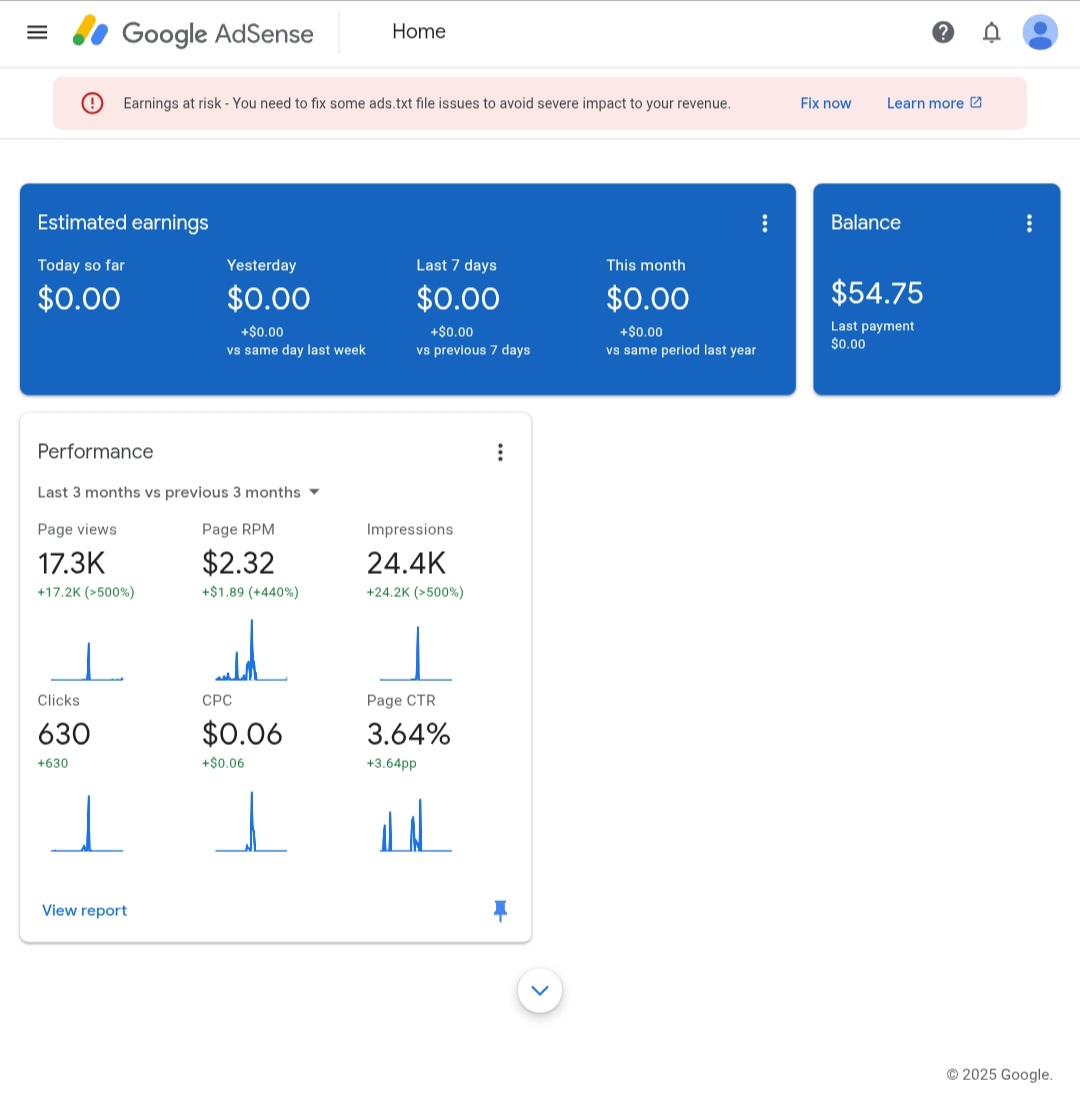The height and width of the screenshot is (1103, 1080).
Task: Open the View report link
Action: tap(84, 910)
